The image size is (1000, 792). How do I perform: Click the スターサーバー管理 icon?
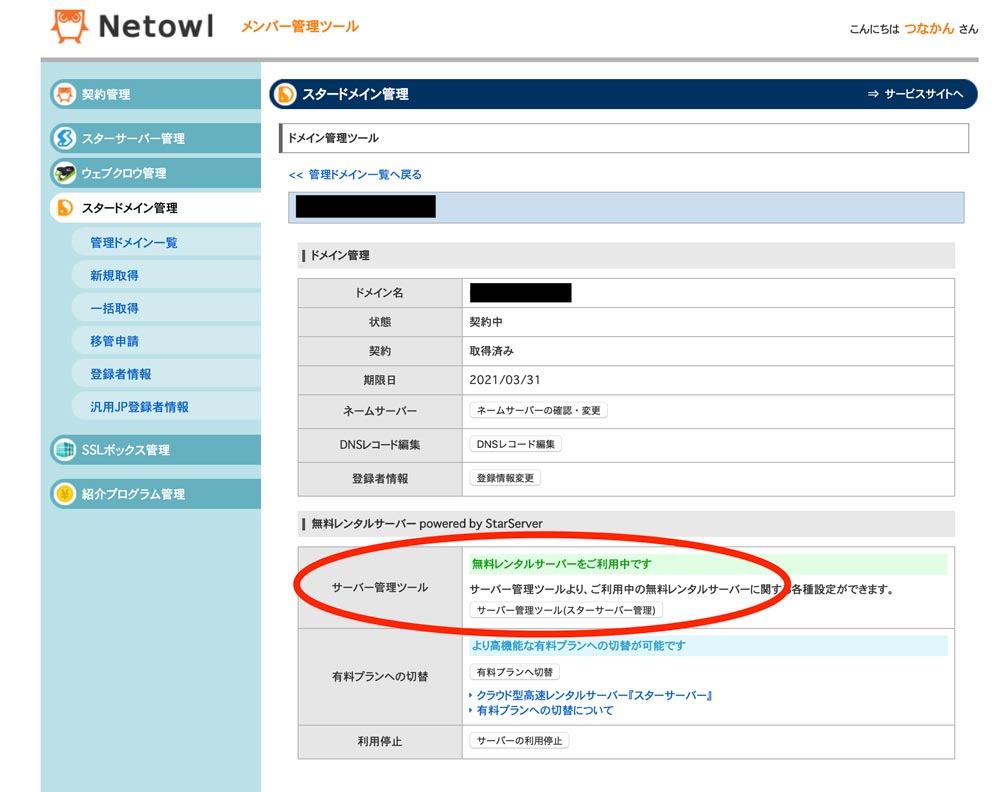pyautogui.click(x=65, y=138)
